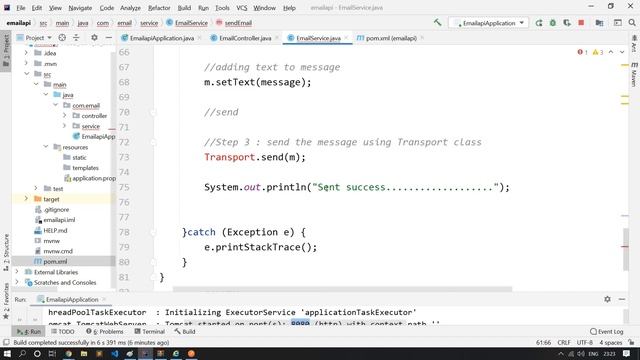The width and height of the screenshot is (640, 360).
Task: Open the Refactor menu
Action: (x=159, y=8)
